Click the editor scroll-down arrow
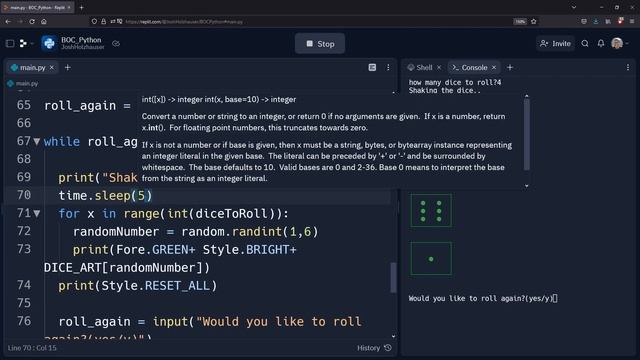Viewport: 640px width, 360px height. point(393,337)
